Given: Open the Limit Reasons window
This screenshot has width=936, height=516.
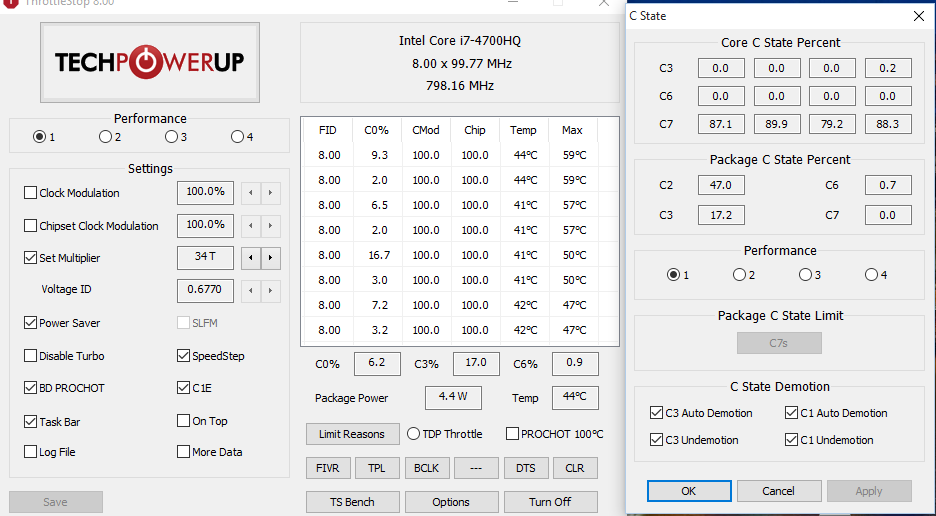Looking at the screenshot, I should [352, 434].
